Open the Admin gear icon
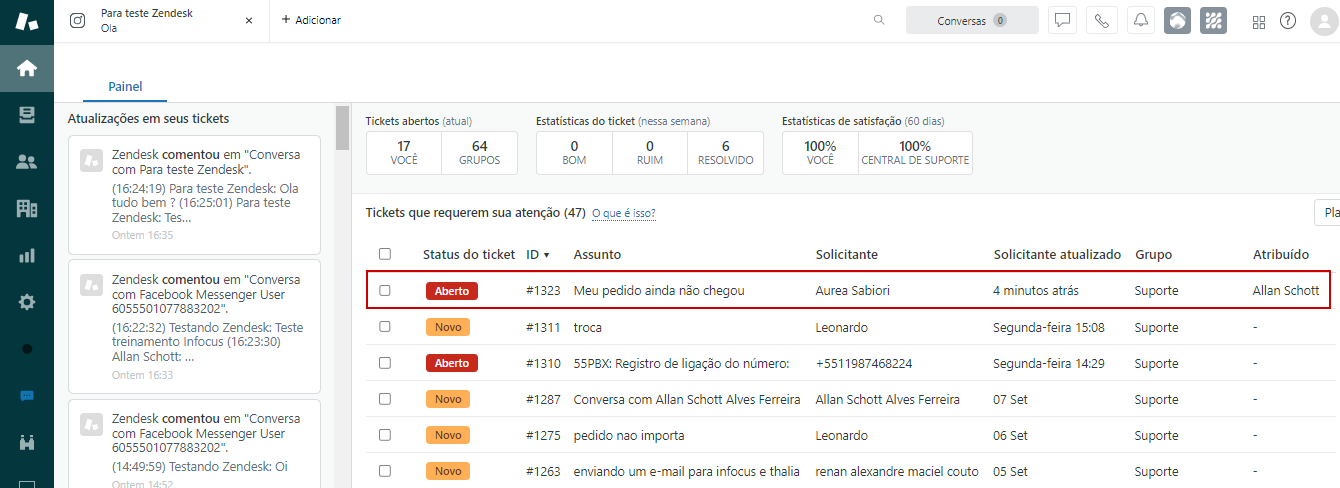This screenshot has height=488, width=1340. (x=27, y=302)
